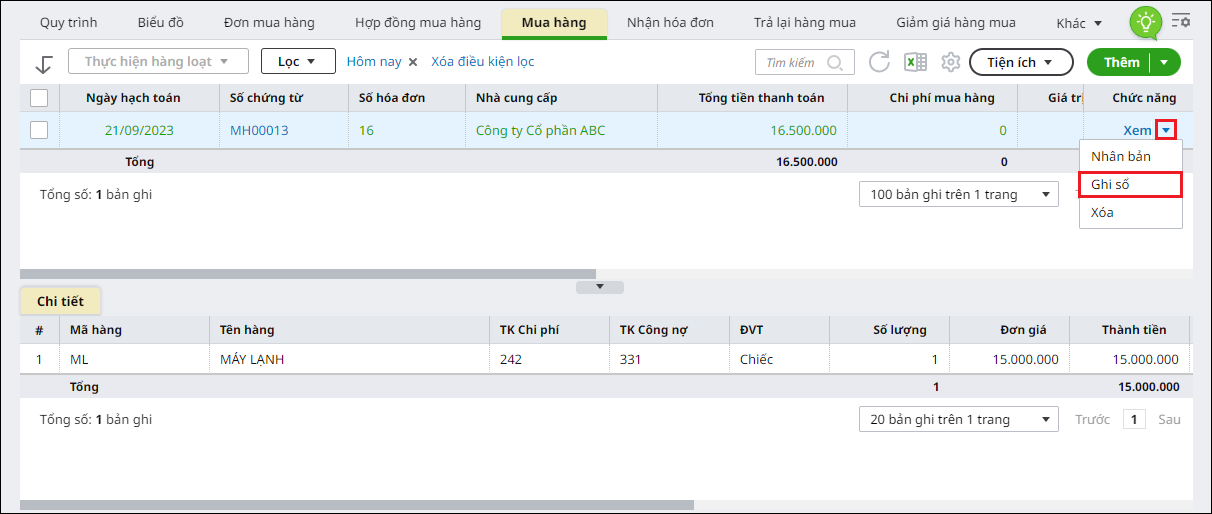Open the 100 bản ghi trên 1 trang dropdown
Viewport: 1212px width, 514px height.
958,195
